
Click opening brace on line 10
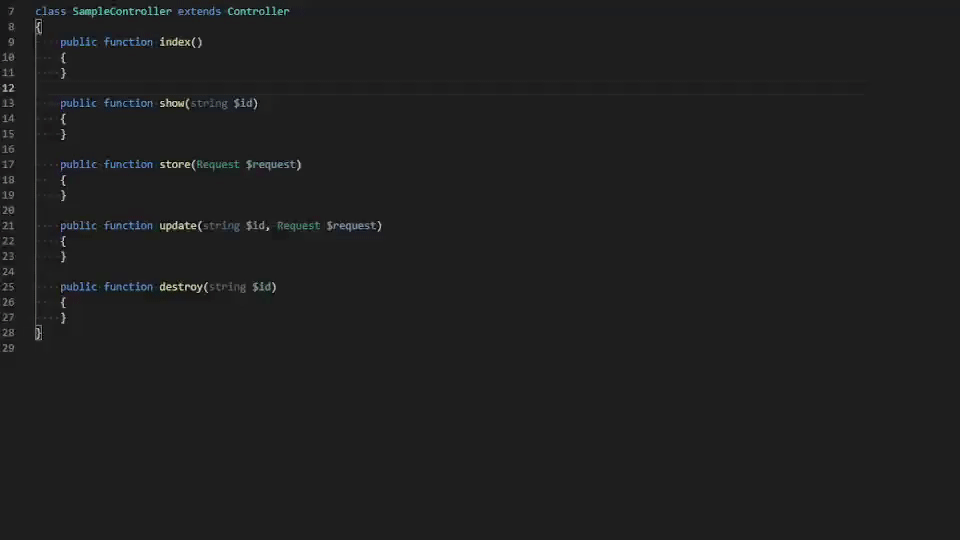[63, 58]
